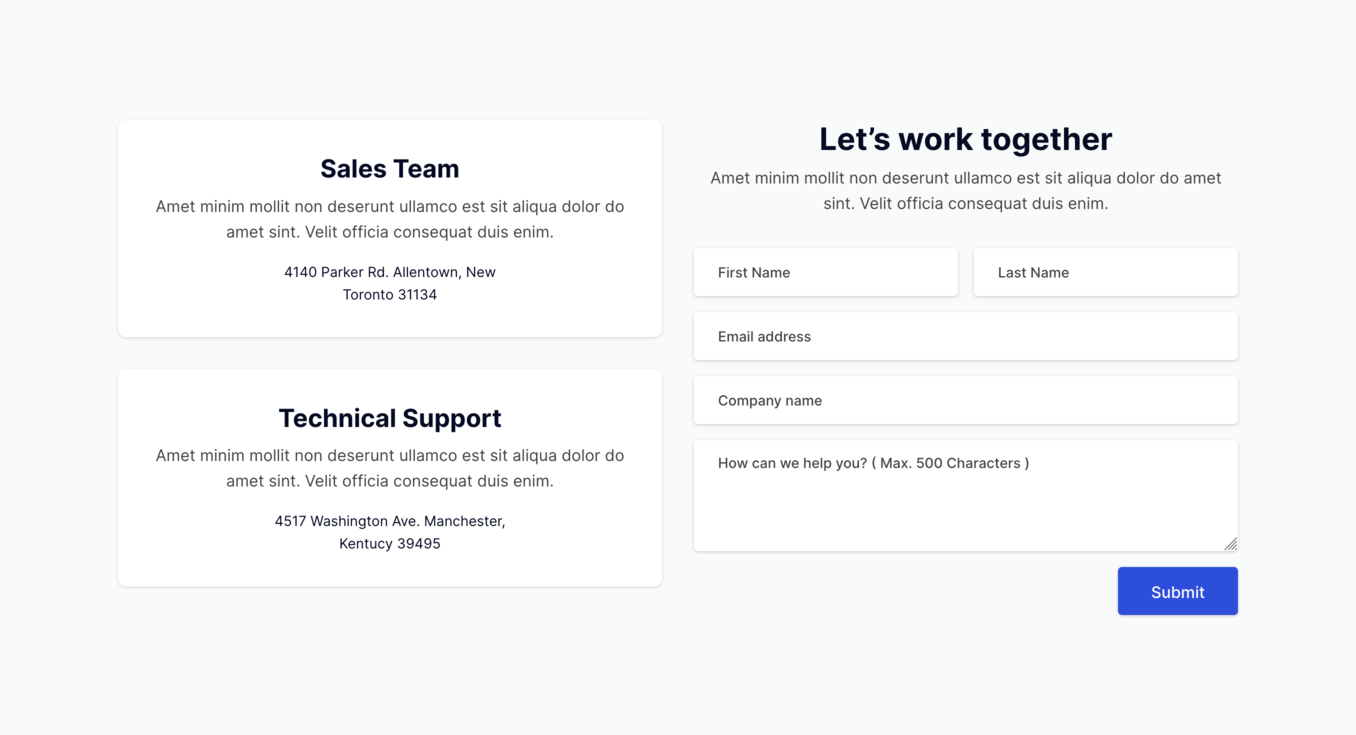
Task: Select the Sales Team card
Action: click(390, 228)
